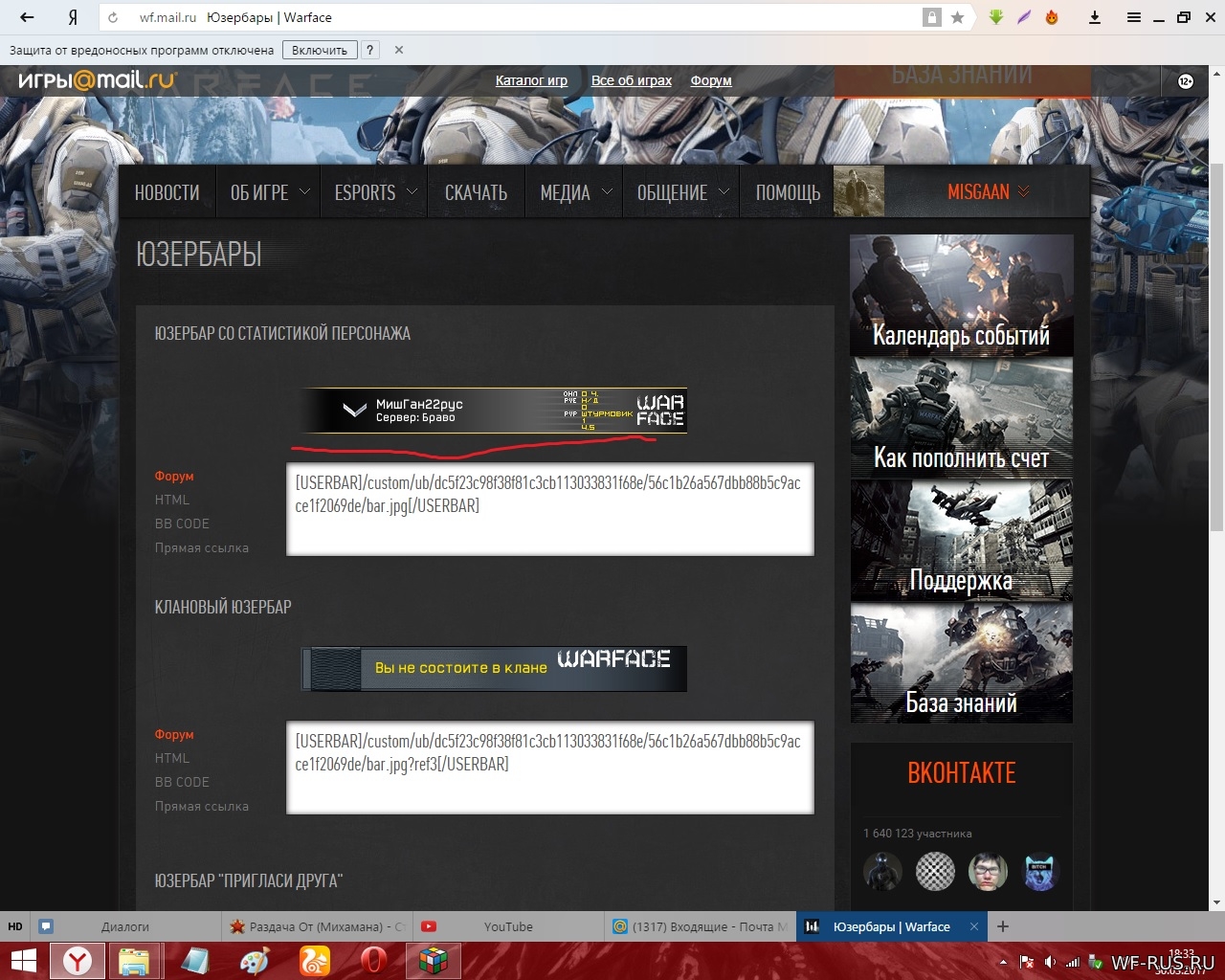Click the Включить protection button
Image resolution: width=1225 pixels, height=980 pixels.
(320, 50)
